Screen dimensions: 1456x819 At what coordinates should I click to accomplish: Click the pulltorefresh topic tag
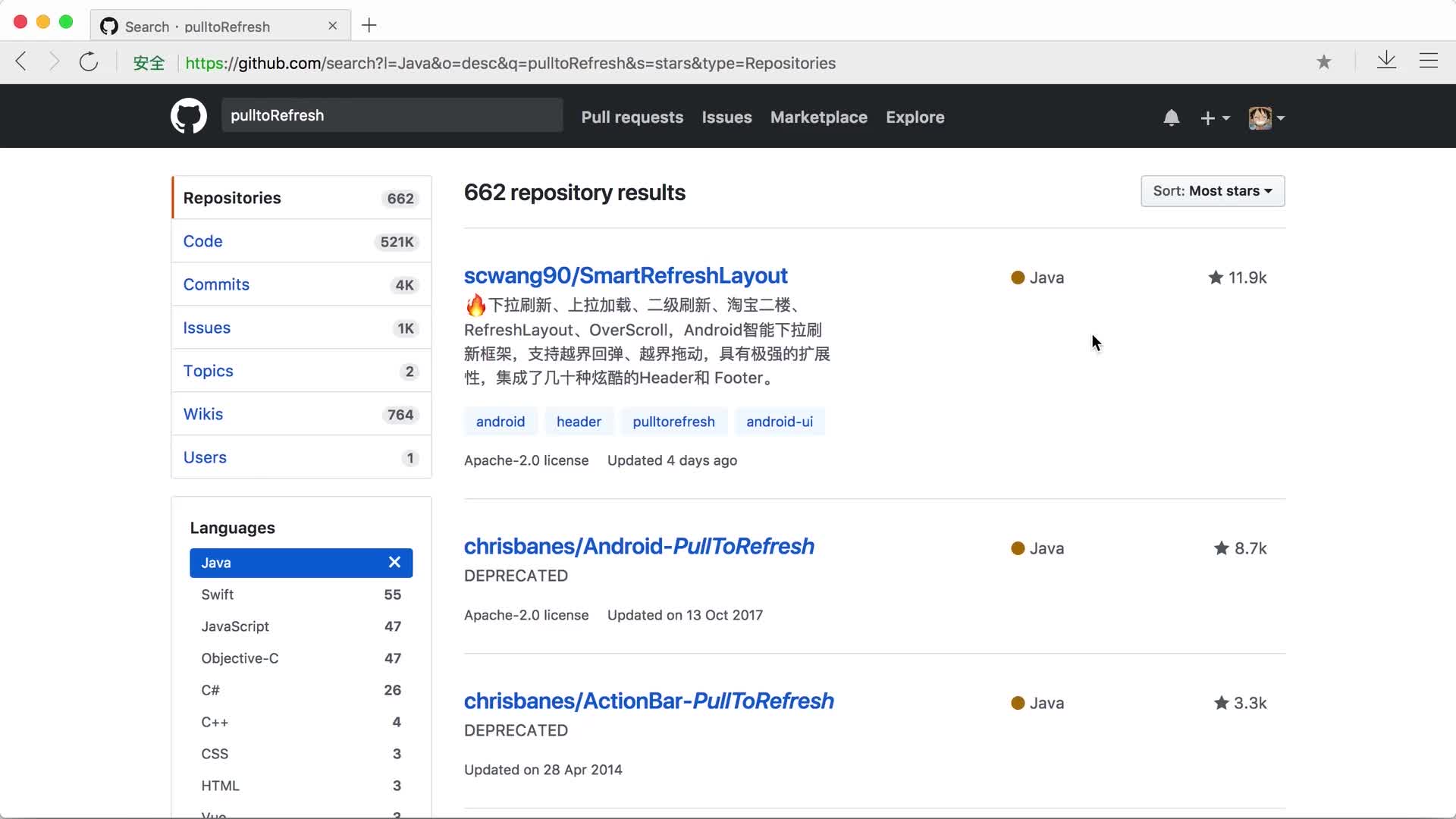673,422
